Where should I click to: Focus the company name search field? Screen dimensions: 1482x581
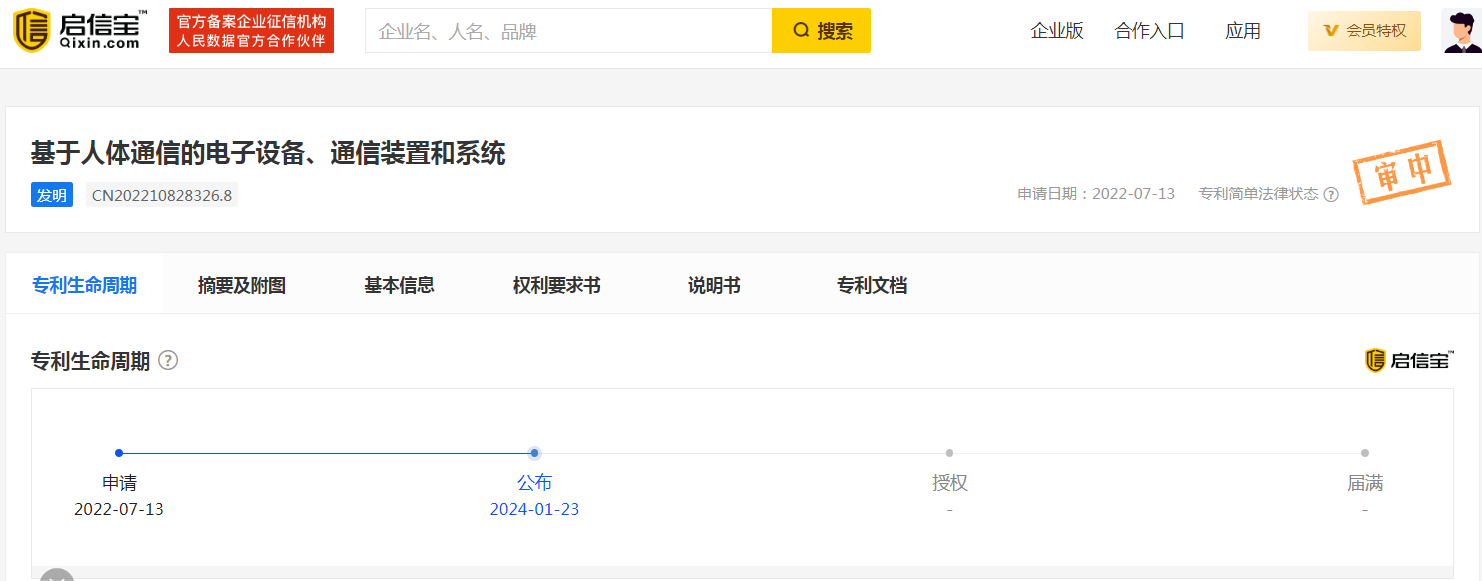pyautogui.click(x=568, y=31)
